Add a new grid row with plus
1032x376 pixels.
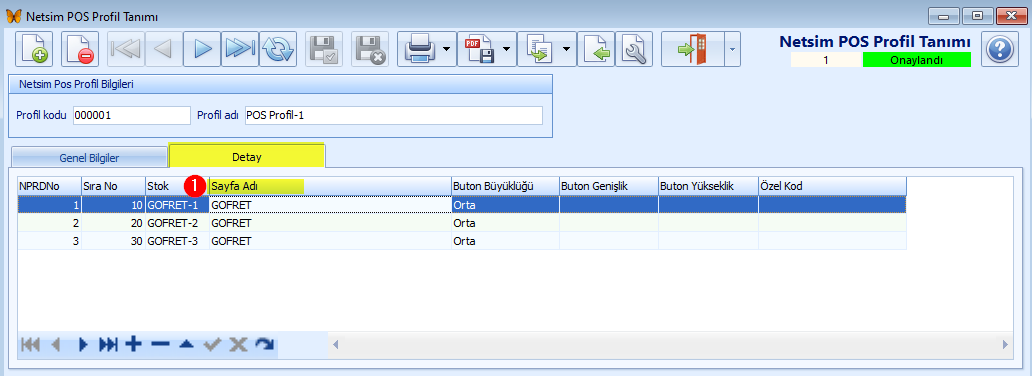[134, 344]
